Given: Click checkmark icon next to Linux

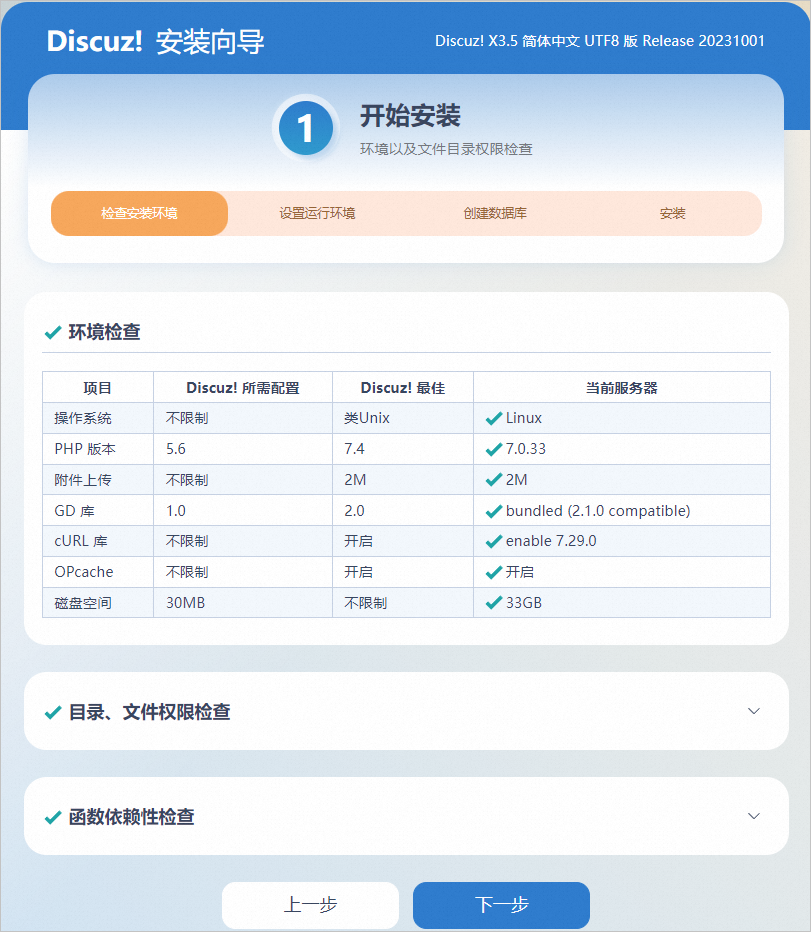Looking at the screenshot, I should pyautogui.click(x=493, y=418).
